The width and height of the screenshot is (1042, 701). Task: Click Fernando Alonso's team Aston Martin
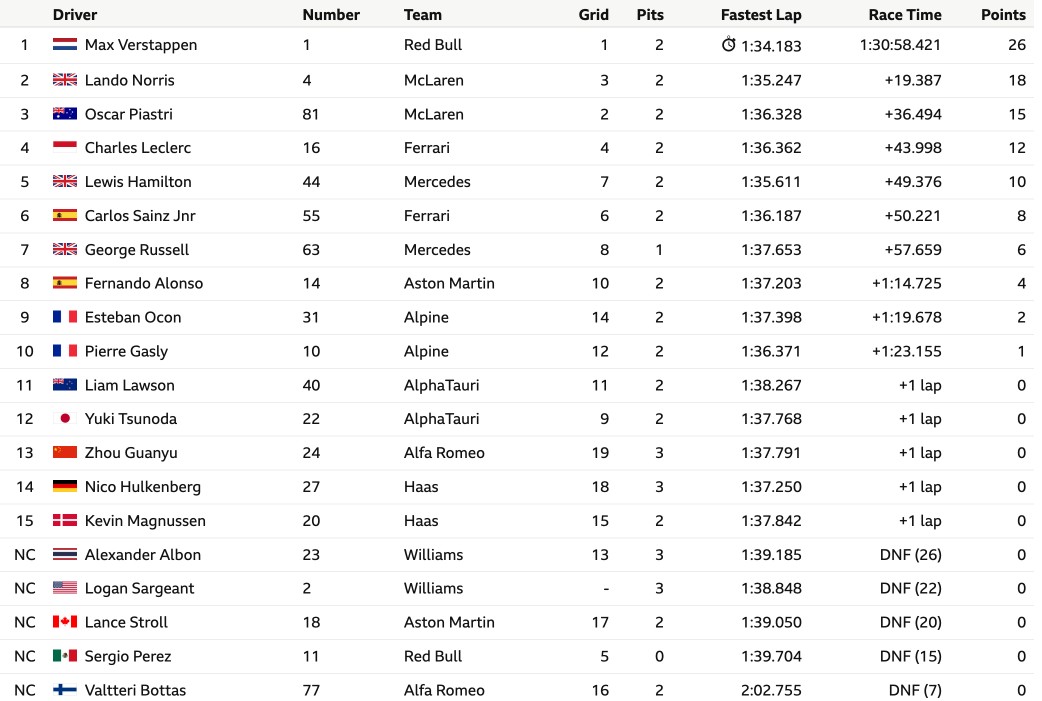449,284
